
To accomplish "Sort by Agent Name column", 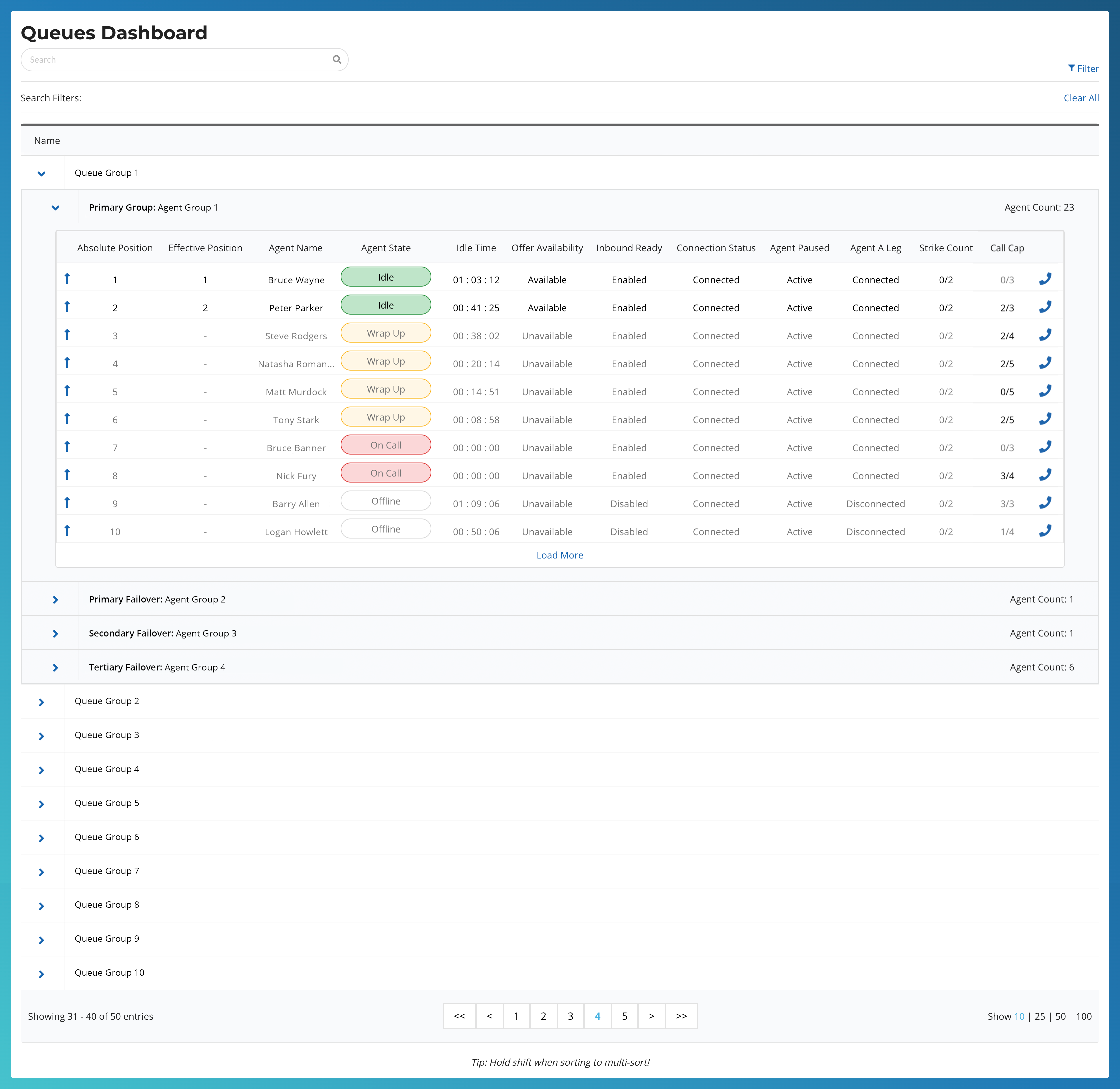I will coord(295,248).
